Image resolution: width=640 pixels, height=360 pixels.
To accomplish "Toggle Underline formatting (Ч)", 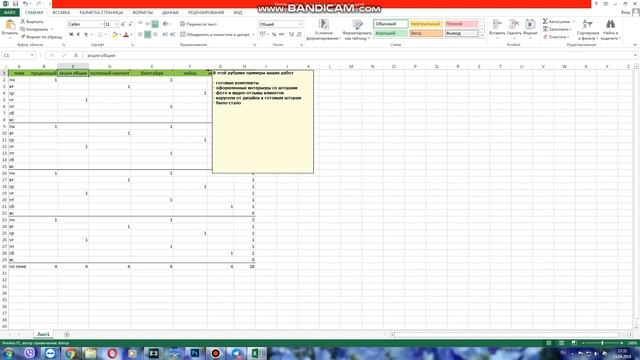I will tap(86, 35).
